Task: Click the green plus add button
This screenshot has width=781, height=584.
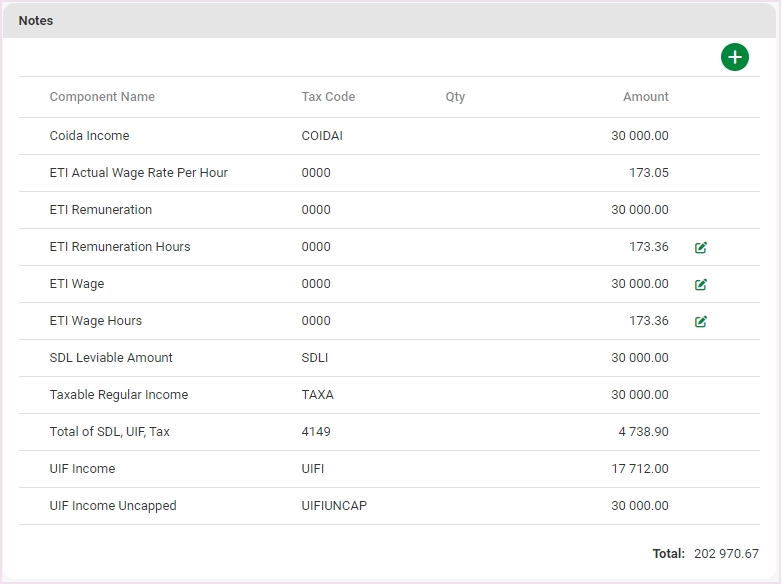Action: [735, 57]
